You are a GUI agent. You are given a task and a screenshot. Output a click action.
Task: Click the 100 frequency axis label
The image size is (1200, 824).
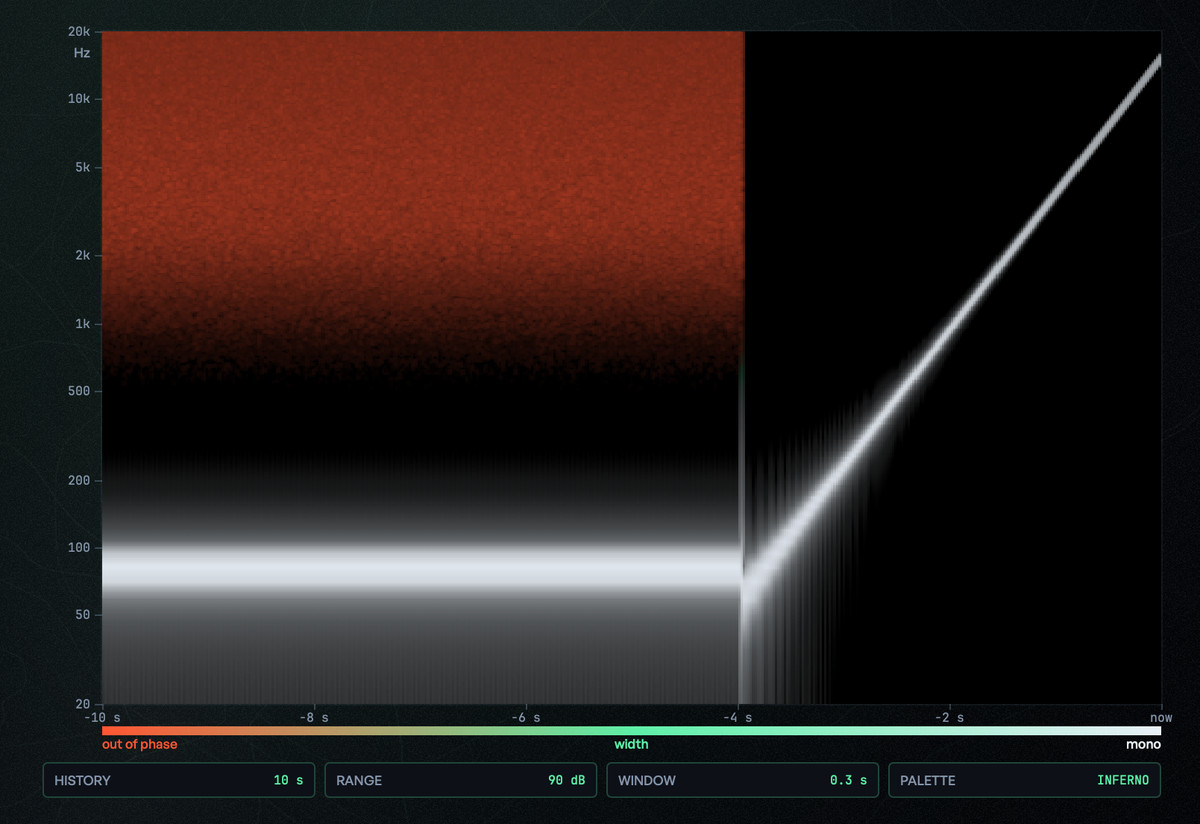[81, 548]
